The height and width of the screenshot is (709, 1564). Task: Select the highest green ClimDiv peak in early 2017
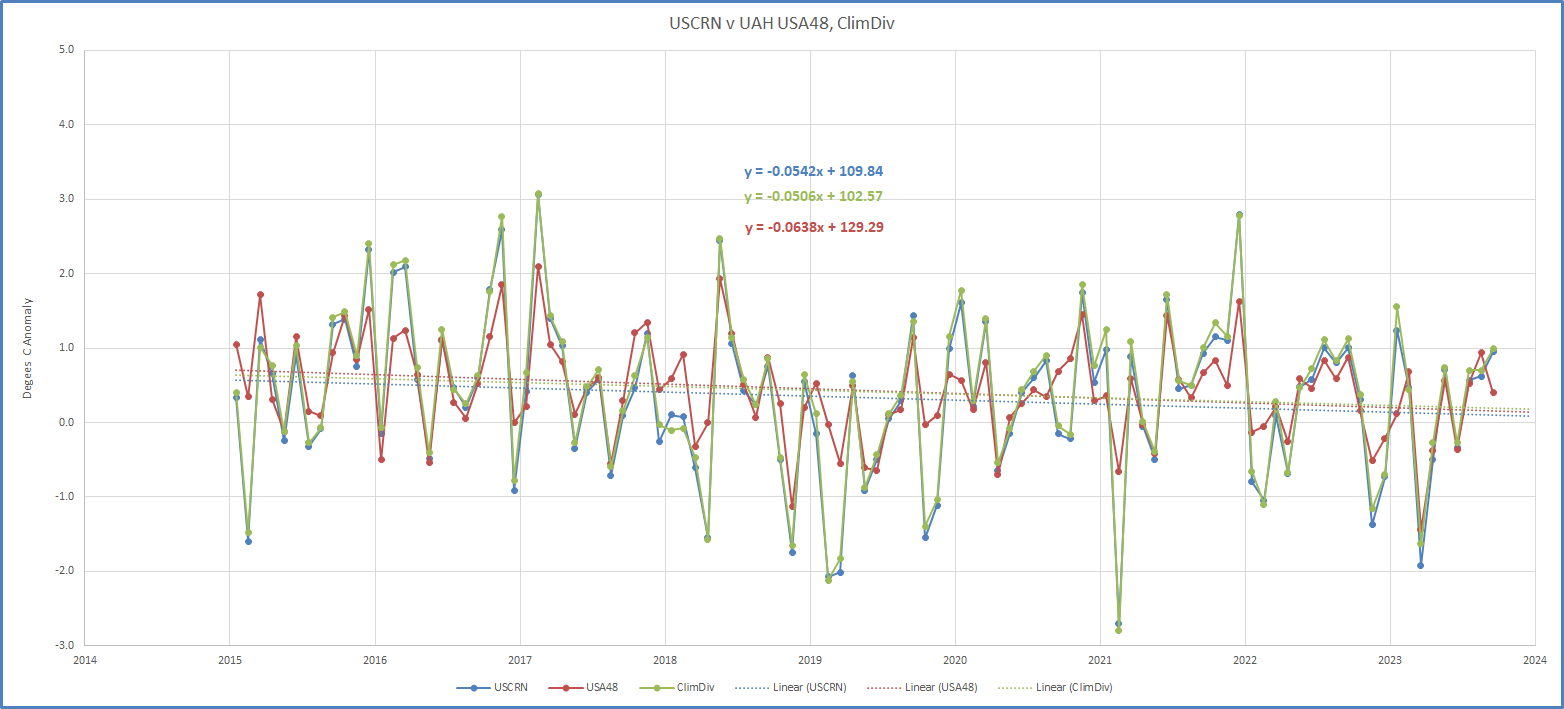click(538, 194)
